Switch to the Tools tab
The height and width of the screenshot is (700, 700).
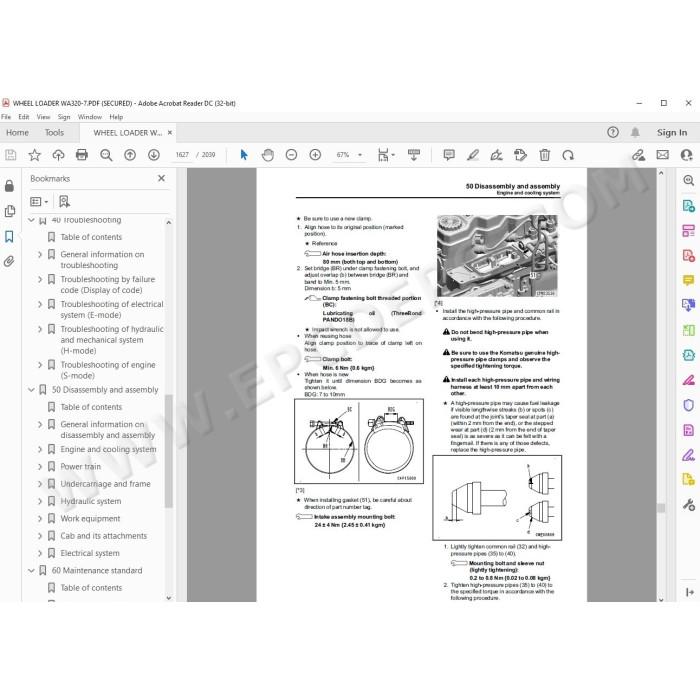pyautogui.click(x=54, y=133)
